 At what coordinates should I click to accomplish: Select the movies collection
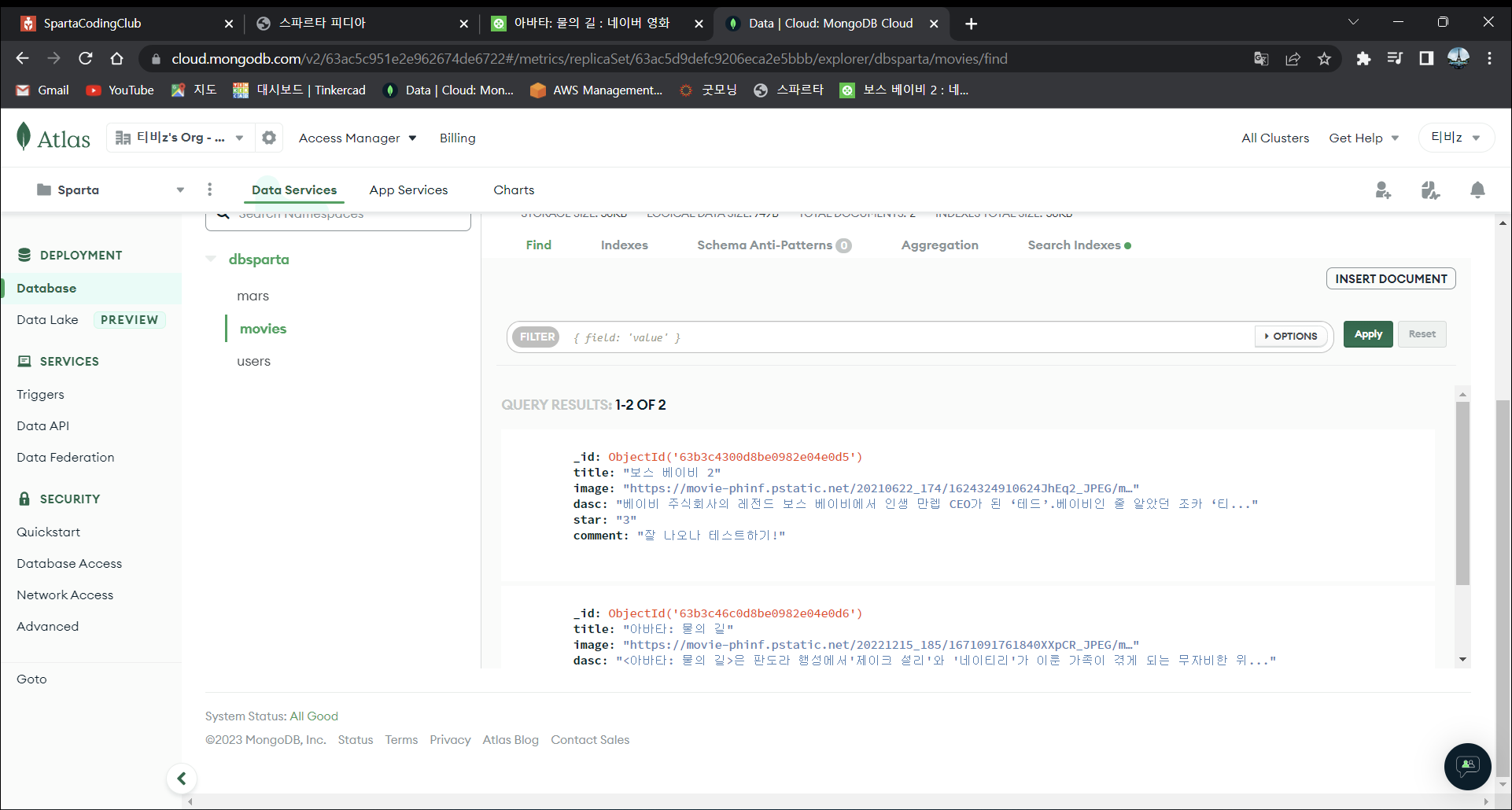pos(263,329)
